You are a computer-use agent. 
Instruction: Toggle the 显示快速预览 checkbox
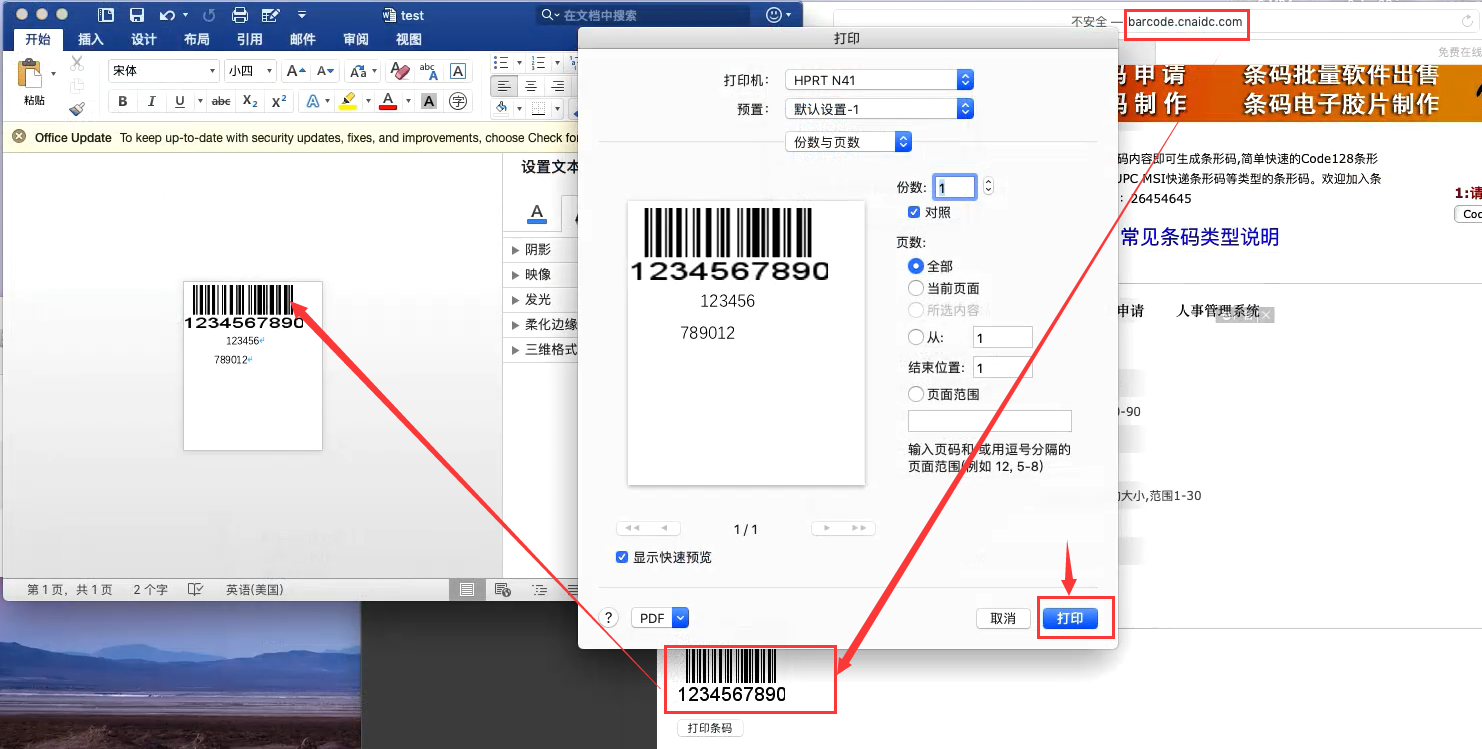622,557
